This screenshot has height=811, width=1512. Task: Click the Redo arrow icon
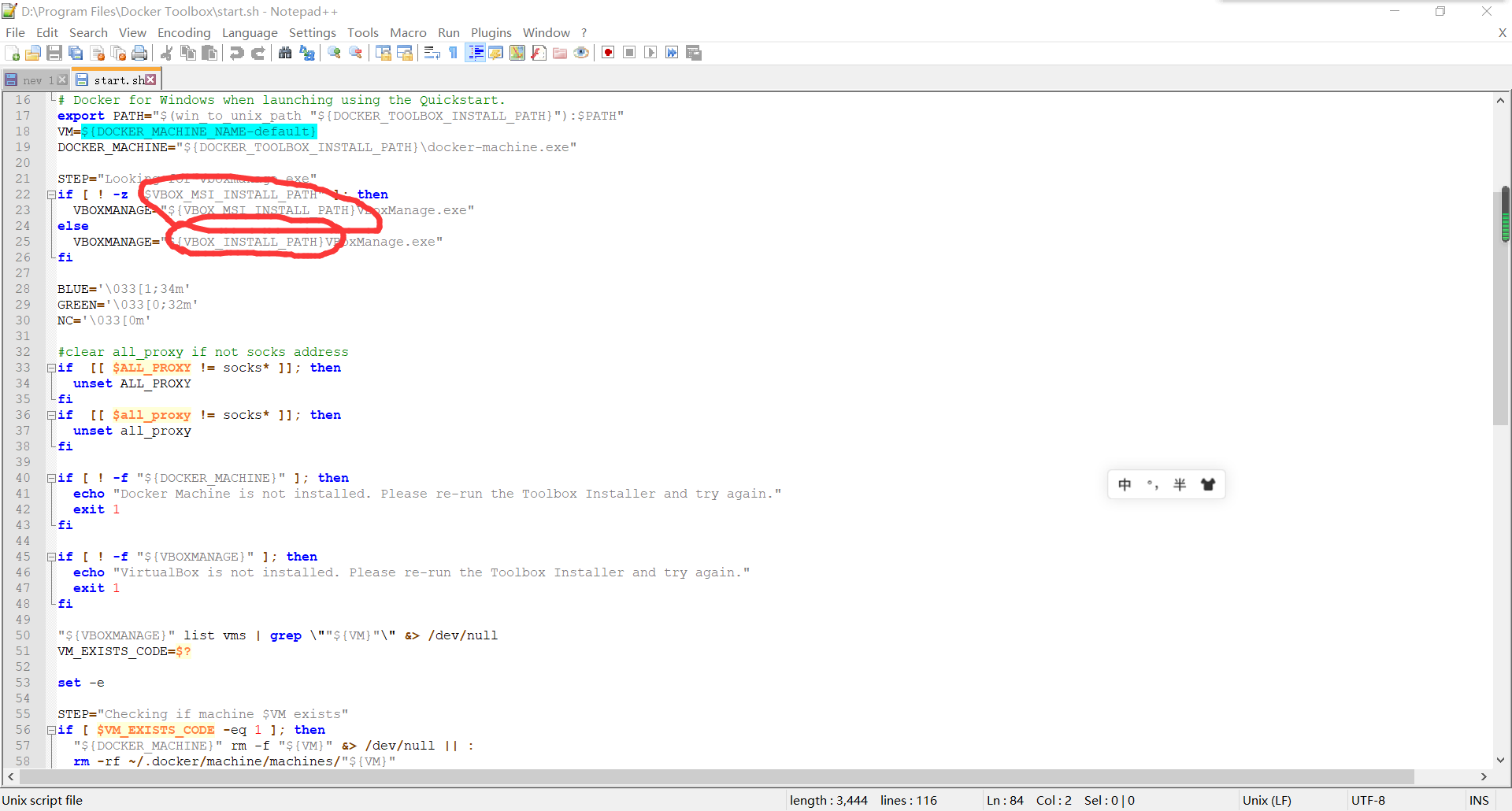pos(258,53)
